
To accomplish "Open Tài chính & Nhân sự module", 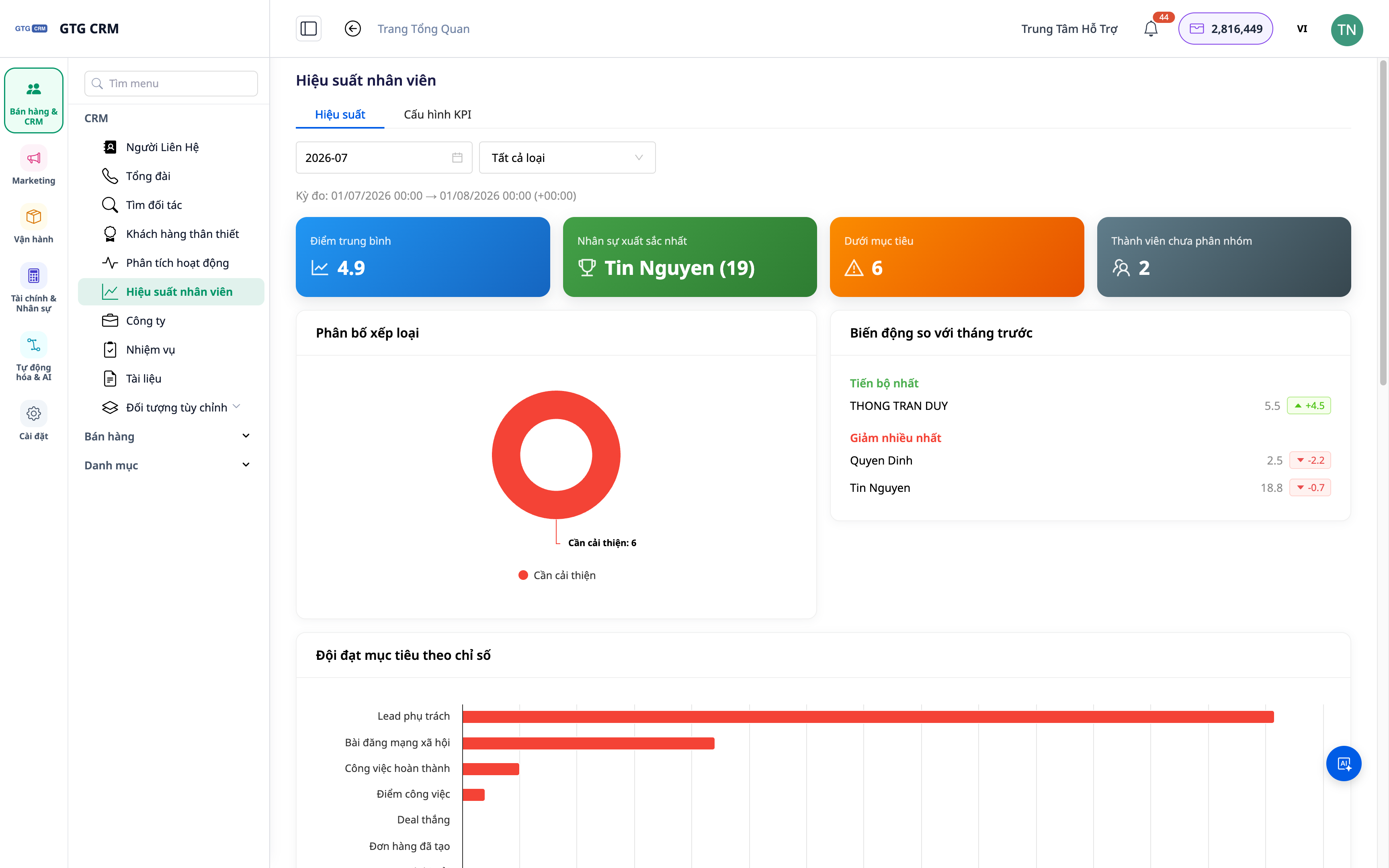I will click(x=33, y=288).
